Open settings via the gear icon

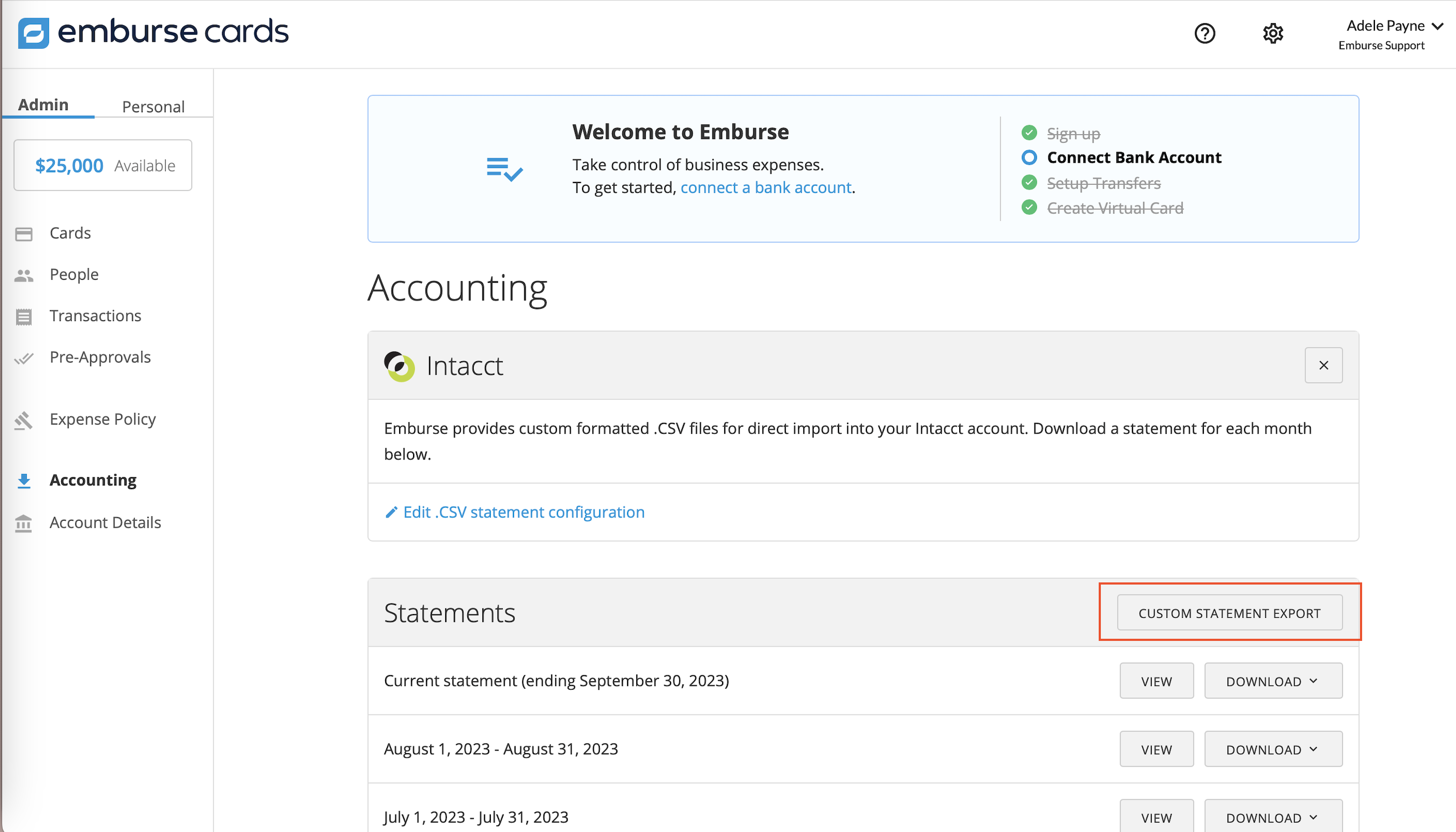[1273, 33]
